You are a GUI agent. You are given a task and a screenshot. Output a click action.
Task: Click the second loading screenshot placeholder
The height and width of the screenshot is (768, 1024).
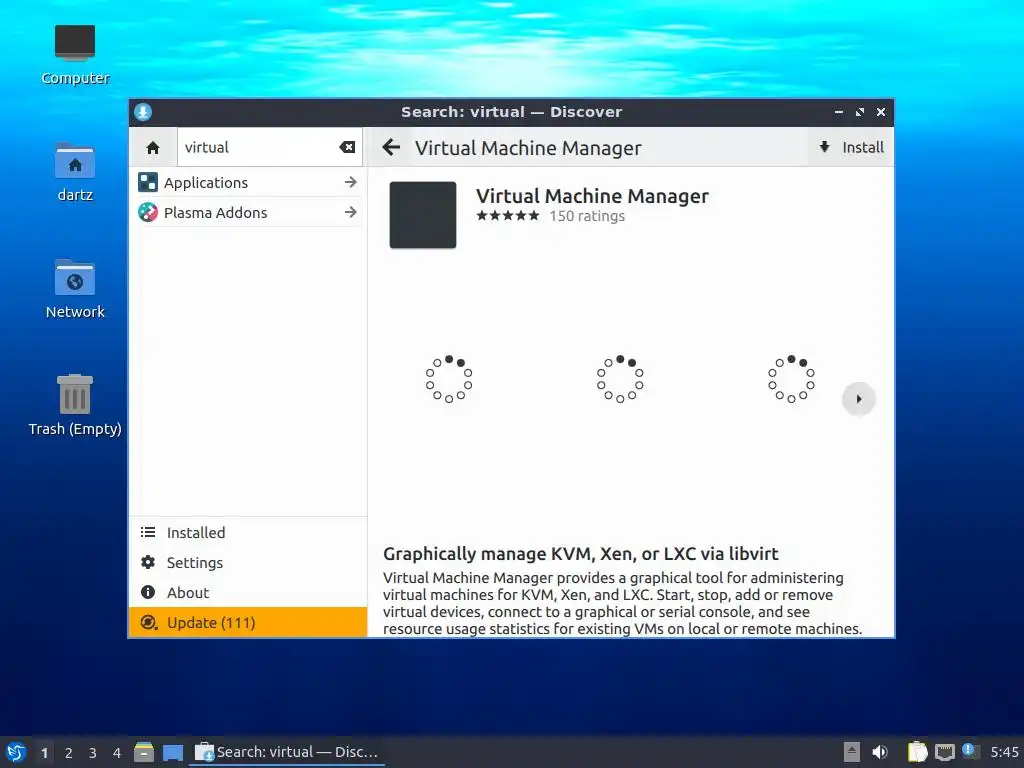pyautogui.click(x=620, y=379)
